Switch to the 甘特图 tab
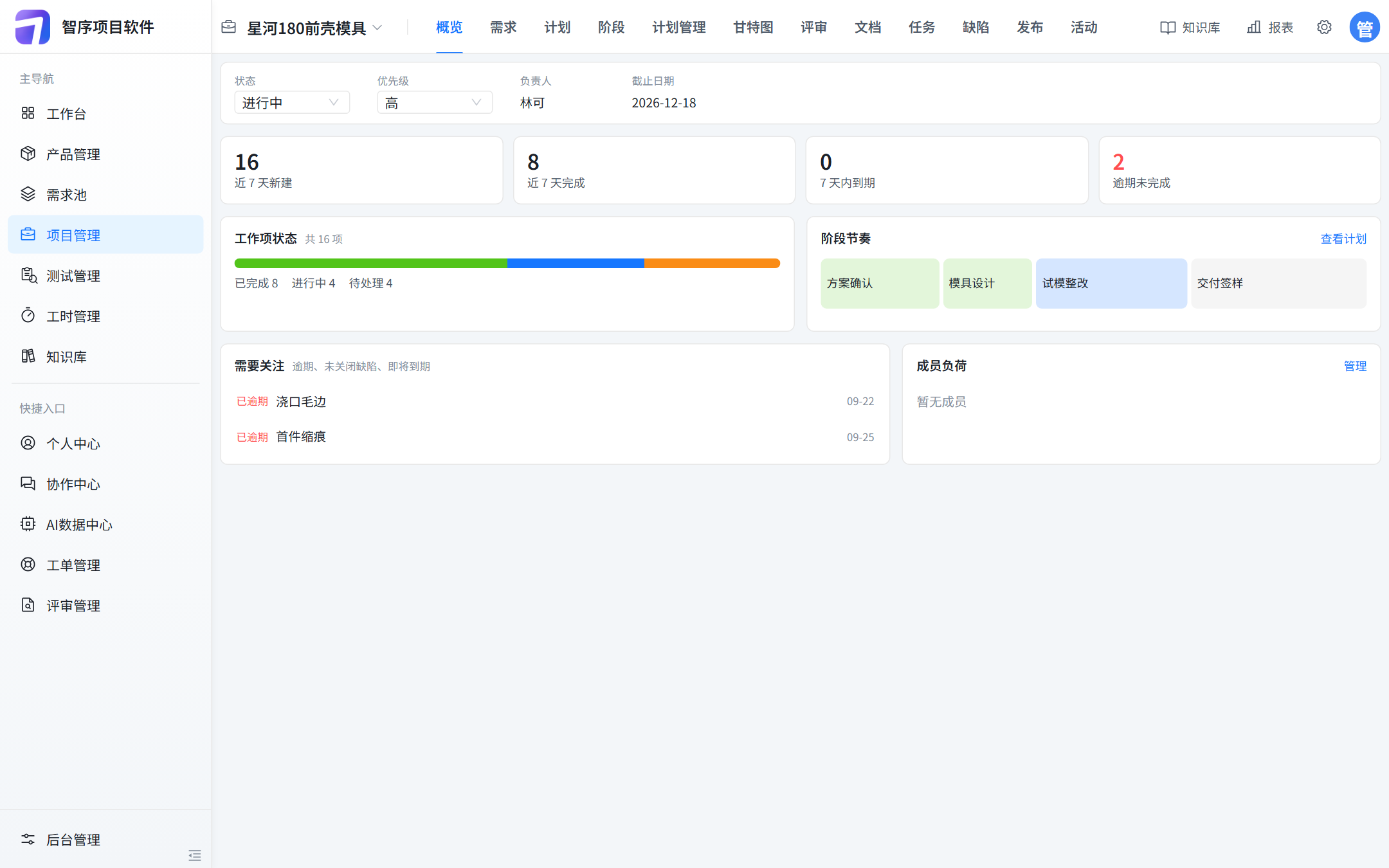The width and height of the screenshot is (1389, 868). pos(753,27)
